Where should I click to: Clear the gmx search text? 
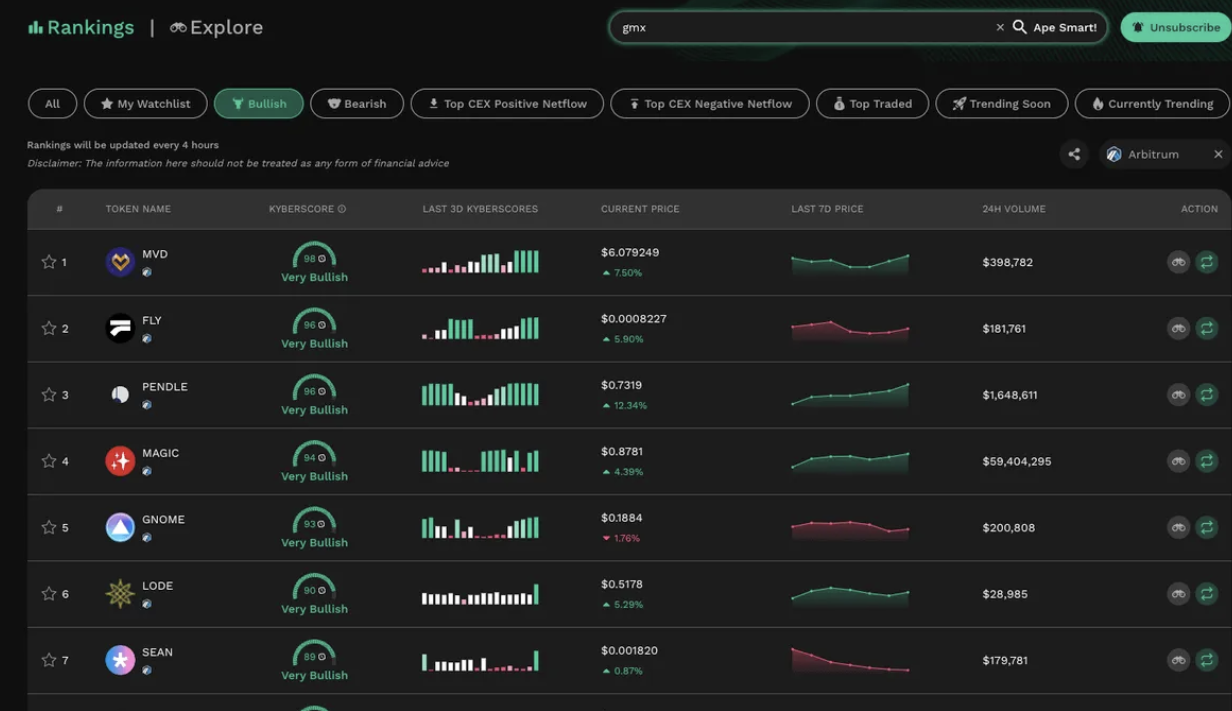(x=999, y=28)
